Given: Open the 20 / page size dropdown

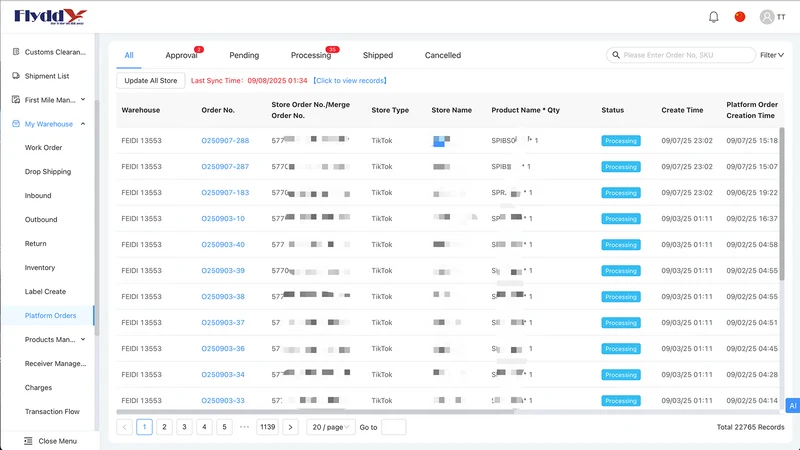Looking at the screenshot, I should (331, 427).
